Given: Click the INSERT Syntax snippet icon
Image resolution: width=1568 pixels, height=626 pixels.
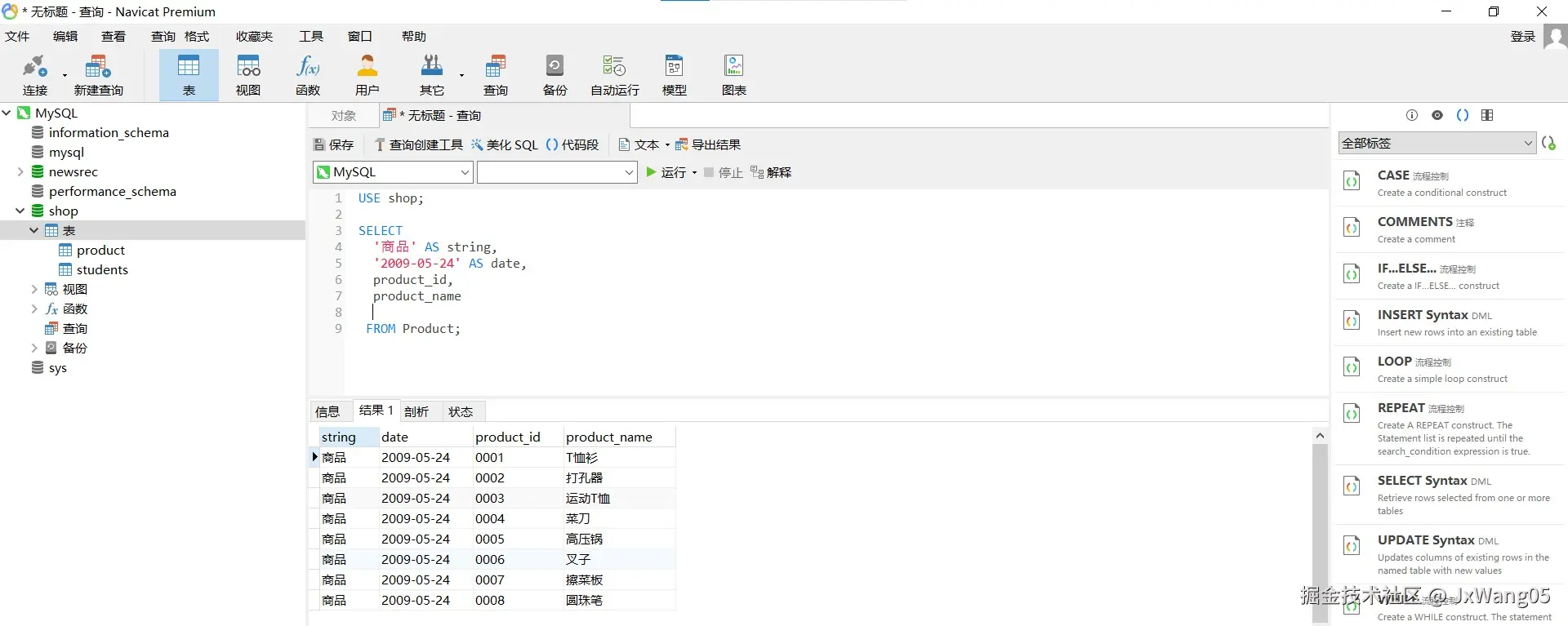Looking at the screenshot, I should [1352, 321].
